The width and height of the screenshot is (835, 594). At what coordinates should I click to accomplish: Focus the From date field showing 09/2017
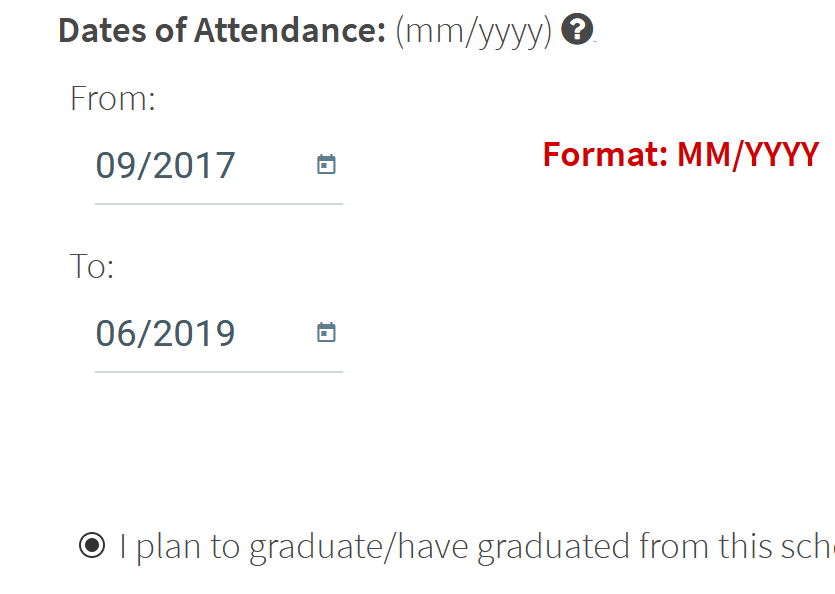coord(219,165)
